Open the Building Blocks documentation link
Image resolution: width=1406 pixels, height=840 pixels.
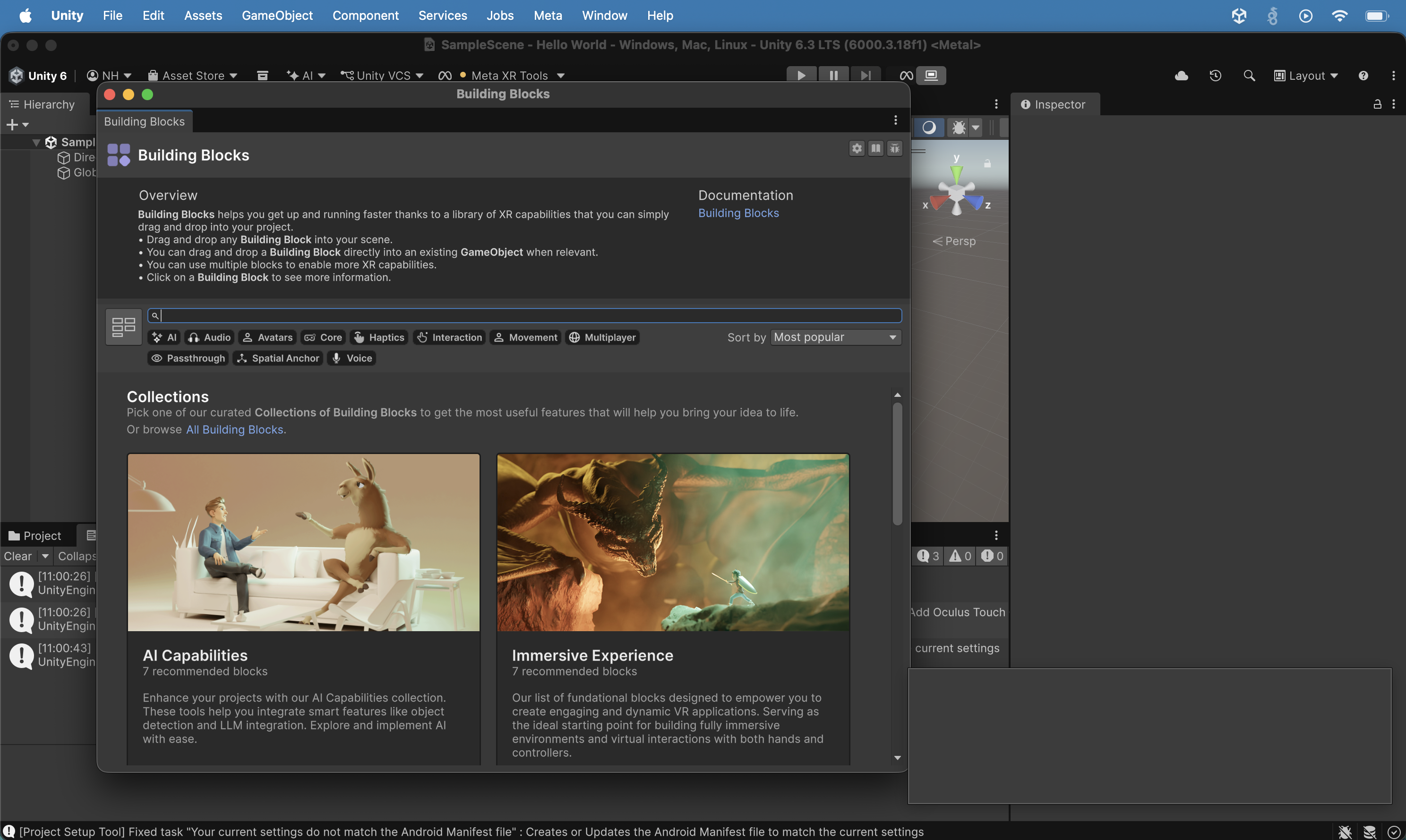(x=738, y=213)
